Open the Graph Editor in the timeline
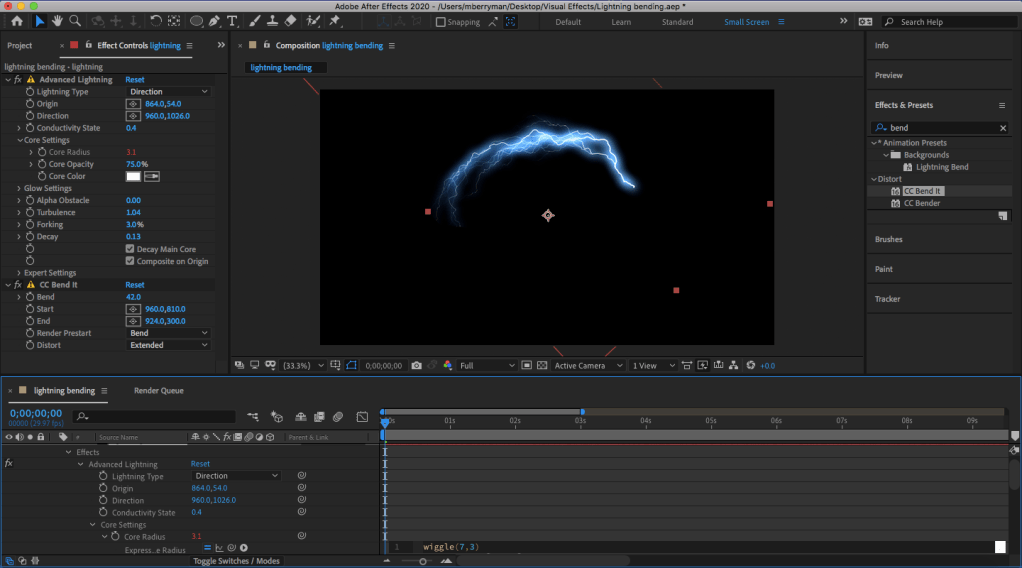The height and width of the screenshot is (568, 1022). (x=362, y=416)
